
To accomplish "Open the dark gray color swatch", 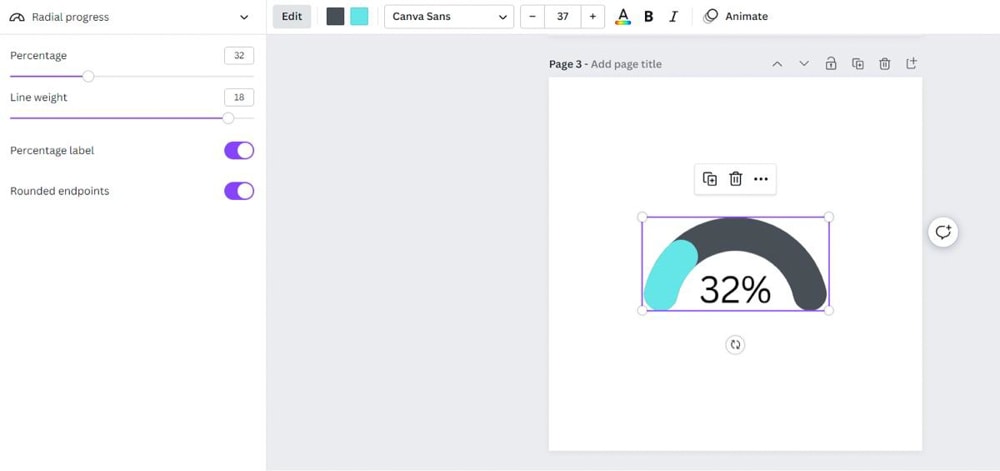I will (x=335, y=17).
